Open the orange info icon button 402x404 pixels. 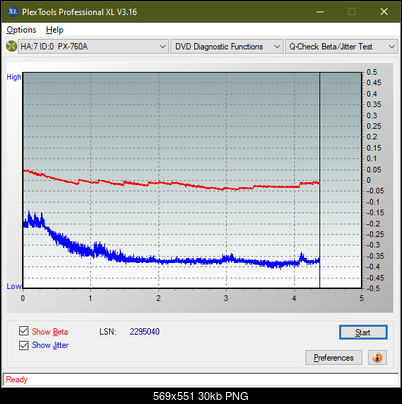[x=377, y=358]
